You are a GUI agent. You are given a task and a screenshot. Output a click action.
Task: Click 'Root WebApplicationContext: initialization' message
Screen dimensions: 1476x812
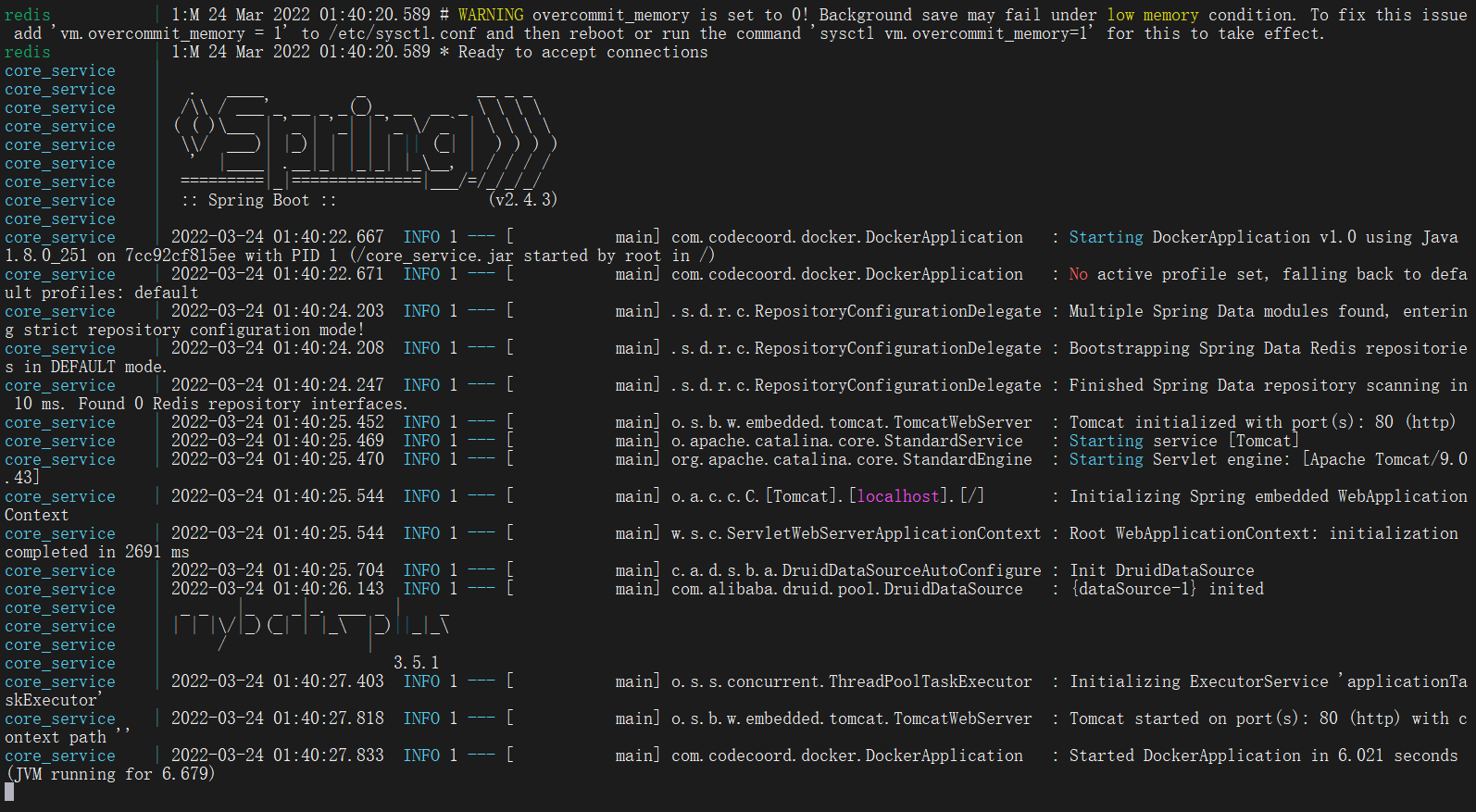tap(1264, 533)
